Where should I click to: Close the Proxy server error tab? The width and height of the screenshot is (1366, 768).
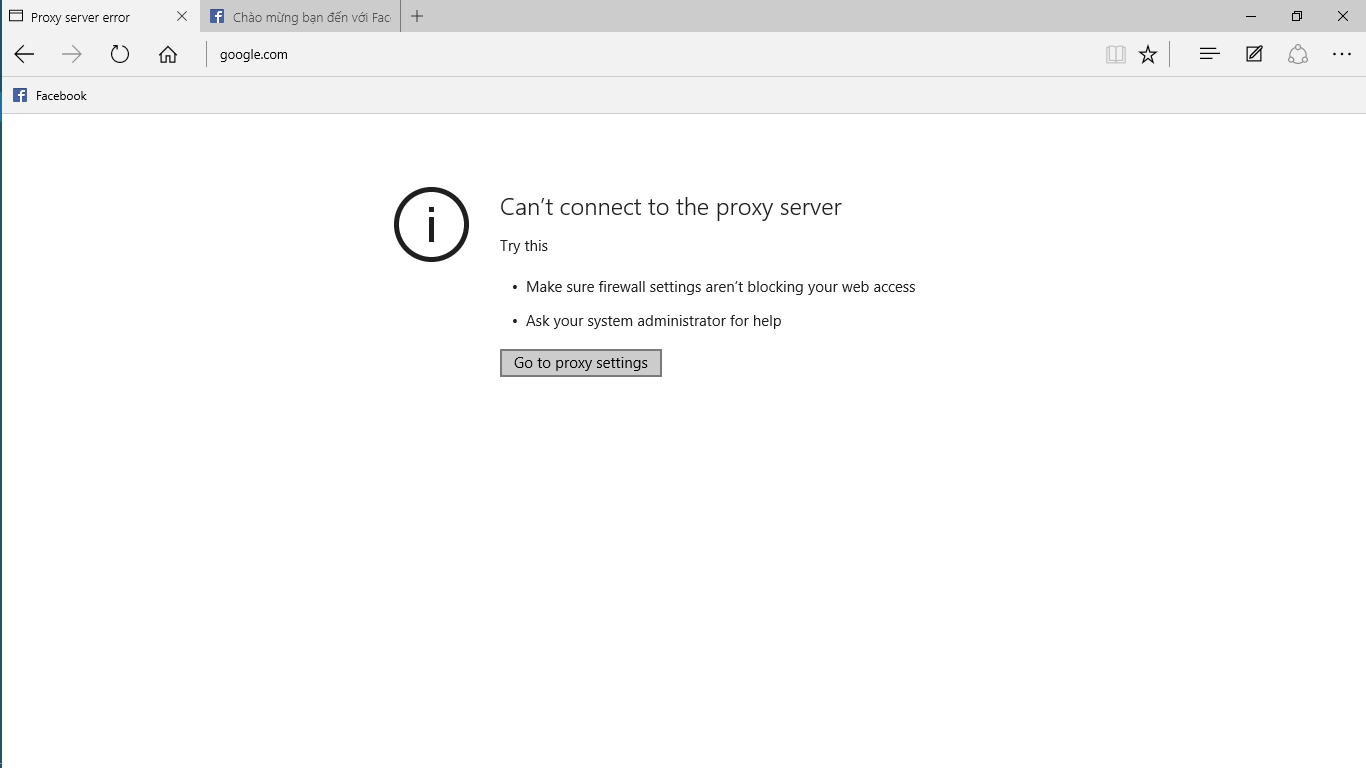click(x=182, y=17)
